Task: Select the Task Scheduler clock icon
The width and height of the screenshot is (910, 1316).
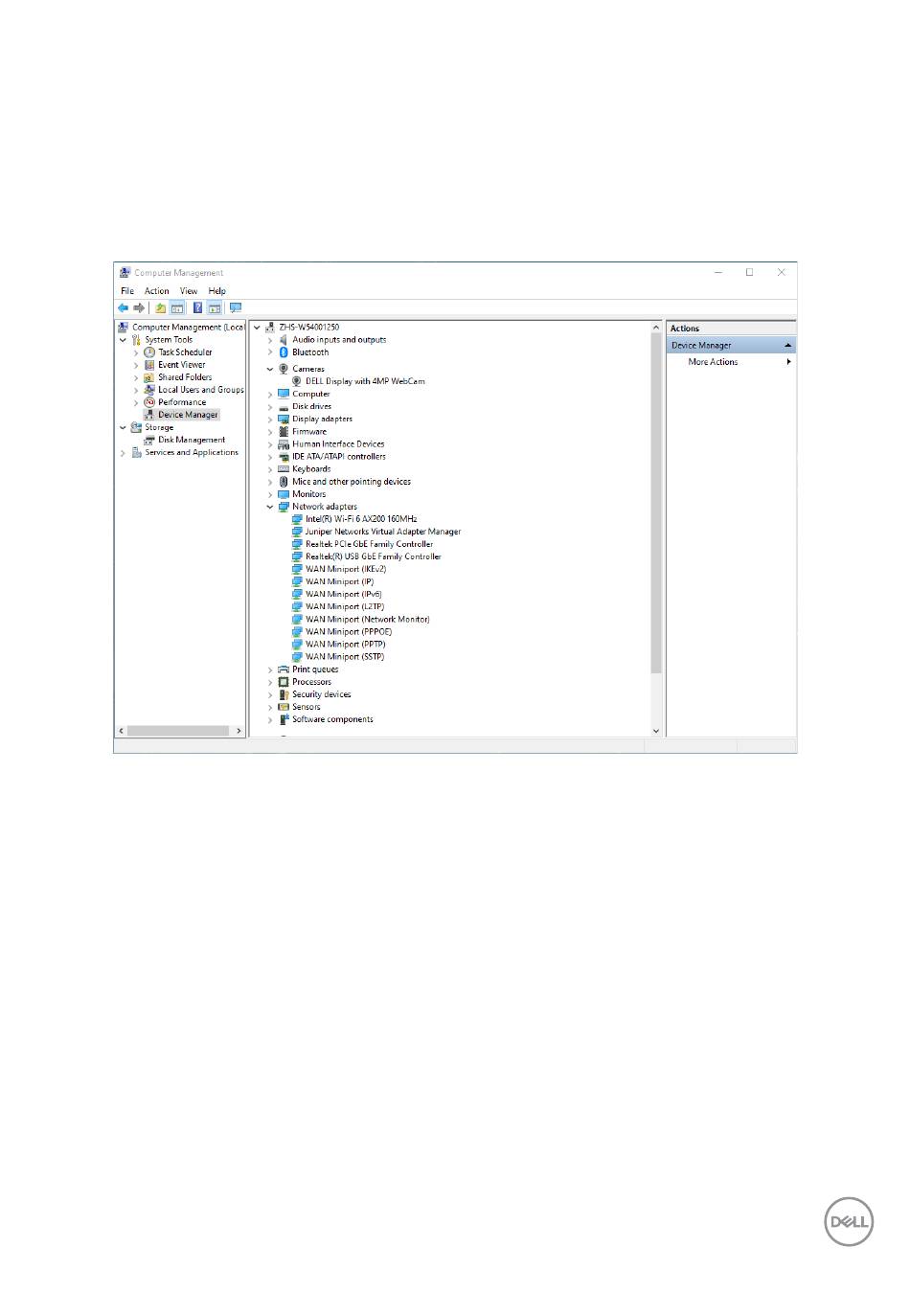Action: (x=149, y=352)
